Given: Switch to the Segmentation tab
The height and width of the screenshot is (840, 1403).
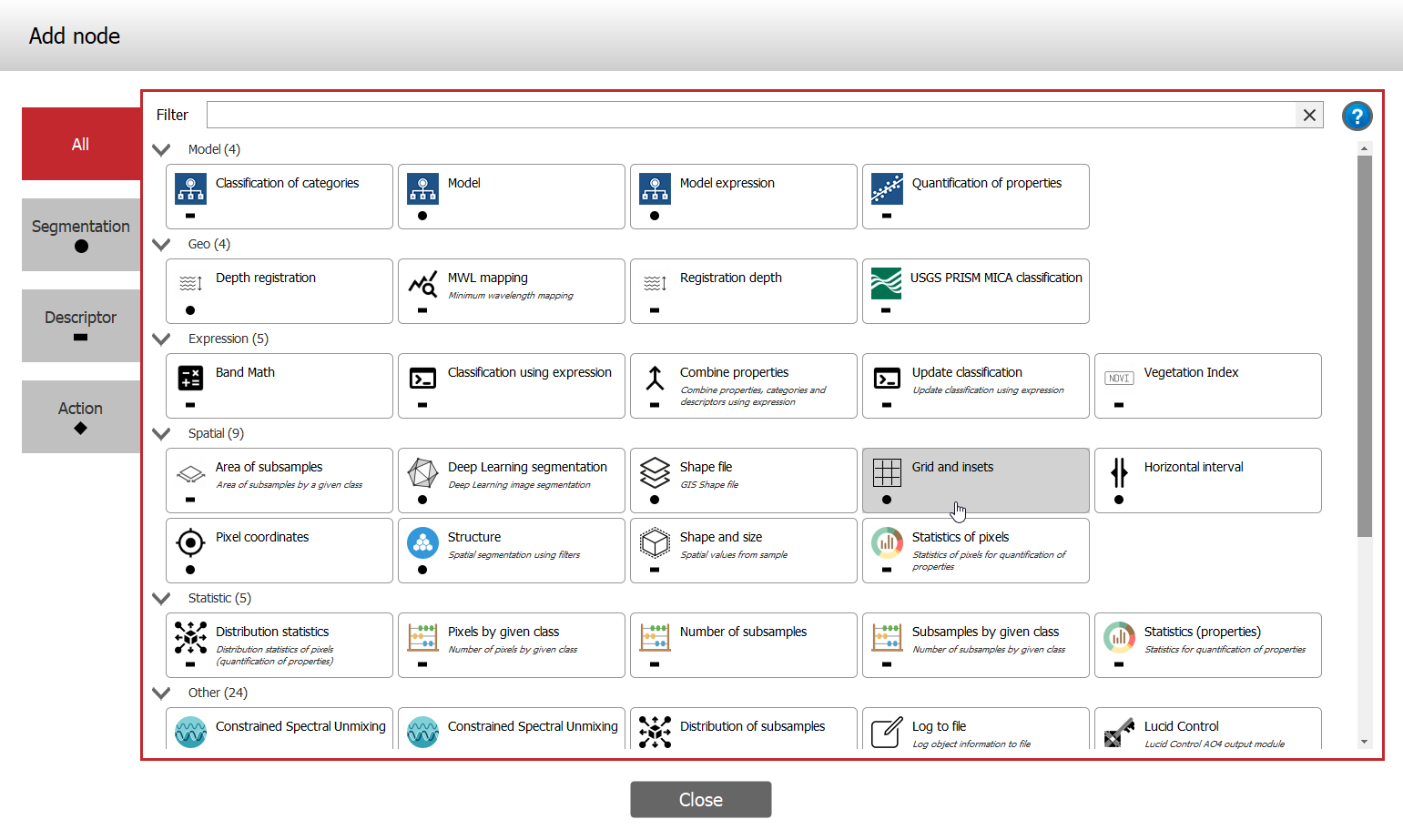Looking at the screenshot, I should [81, 234].
